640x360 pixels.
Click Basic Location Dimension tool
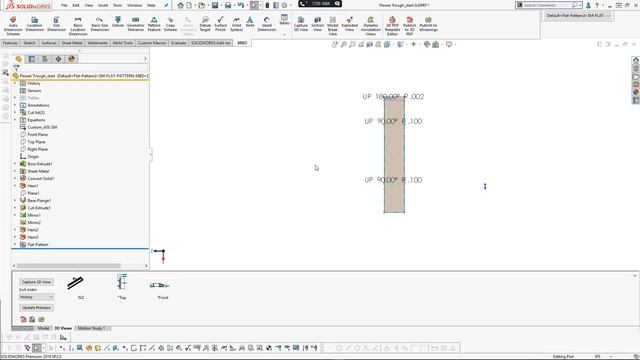coord(78,26)
